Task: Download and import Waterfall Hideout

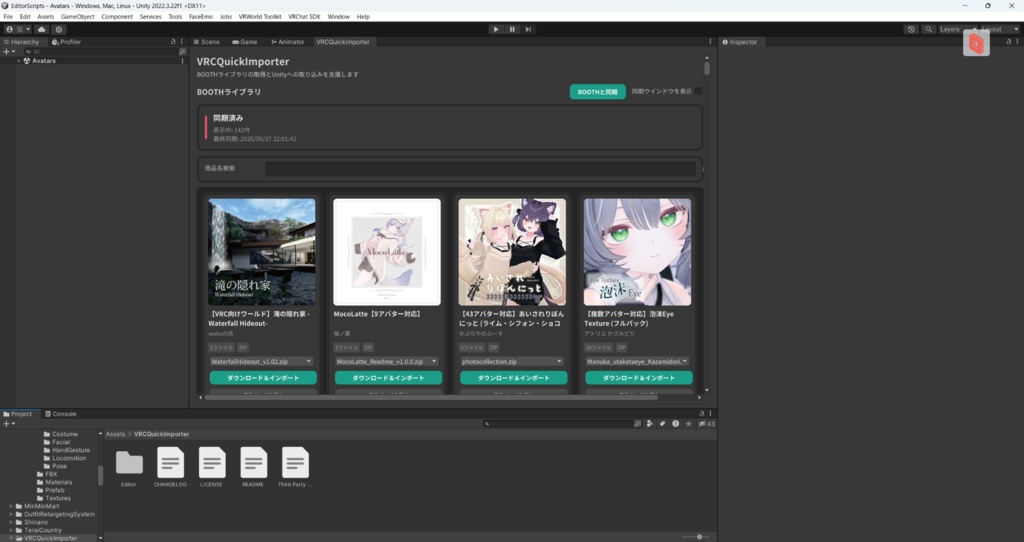Action: 263,378
